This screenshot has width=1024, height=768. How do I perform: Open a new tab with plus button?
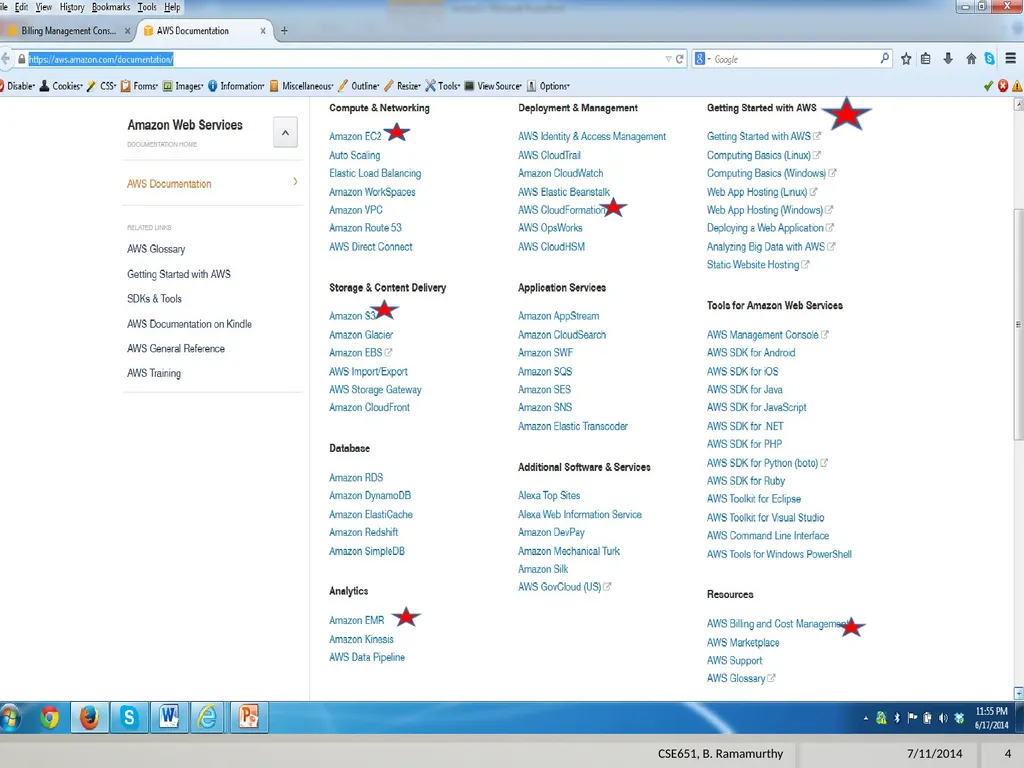[284, 31]
